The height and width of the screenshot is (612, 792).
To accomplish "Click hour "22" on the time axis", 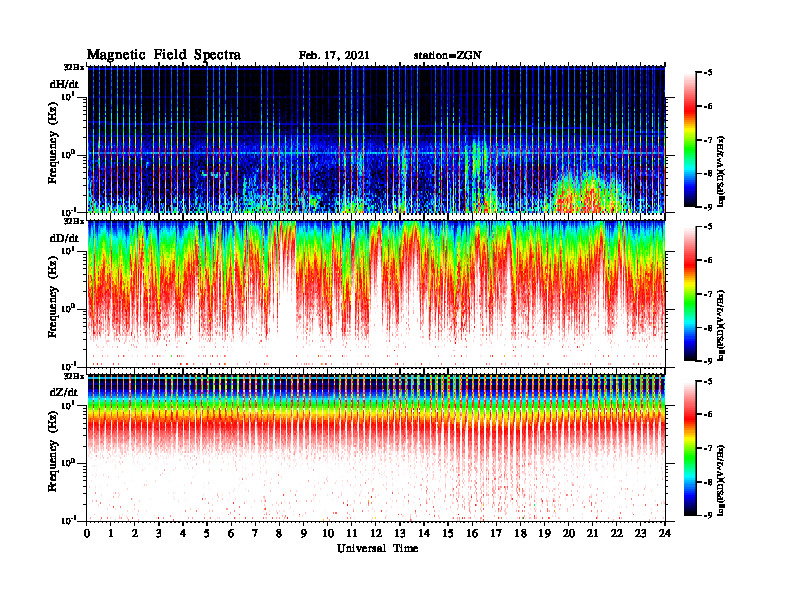I will click(x=617, y=533).
